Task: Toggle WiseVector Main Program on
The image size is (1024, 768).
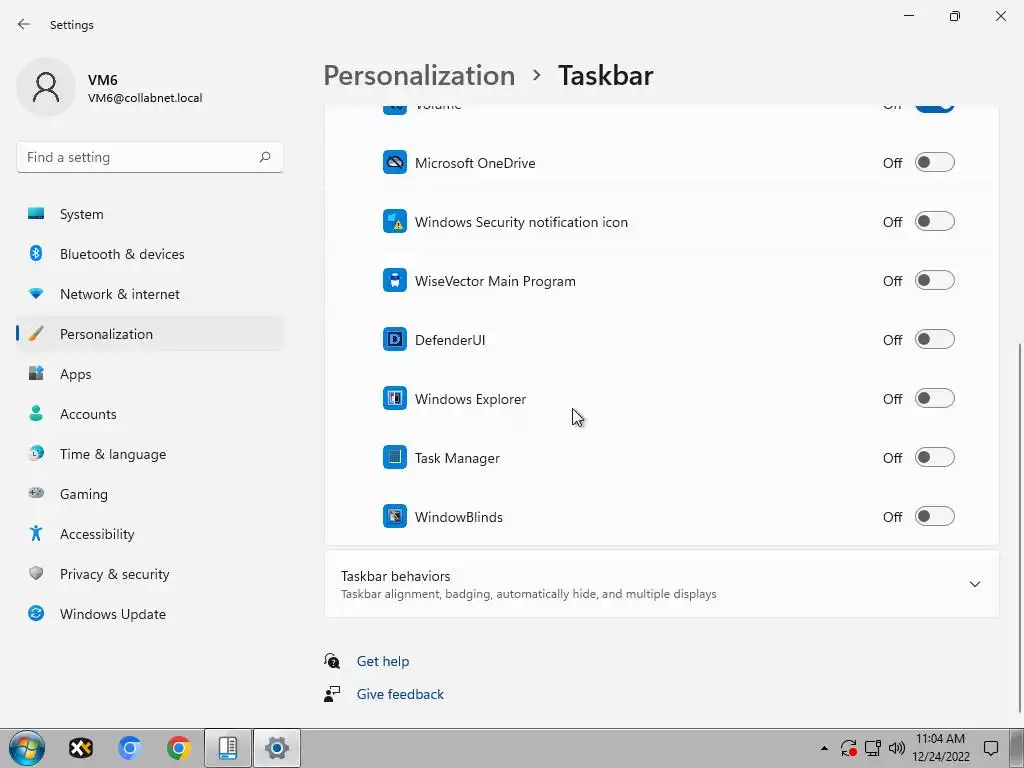Action: tap(935, 280)
